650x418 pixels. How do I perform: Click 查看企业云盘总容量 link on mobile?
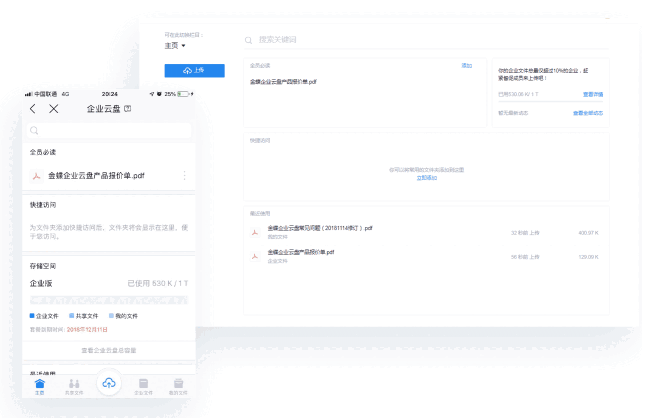(109, 350)
